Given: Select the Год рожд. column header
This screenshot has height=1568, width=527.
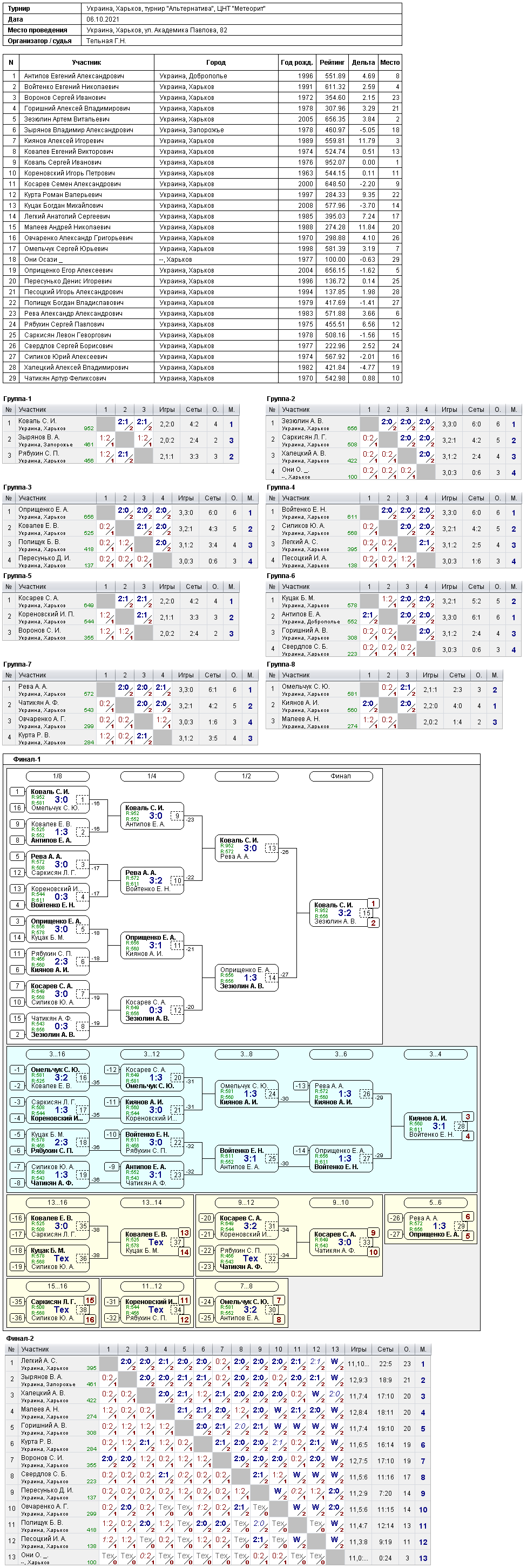Looking at the screenshot, I should 296,62.
